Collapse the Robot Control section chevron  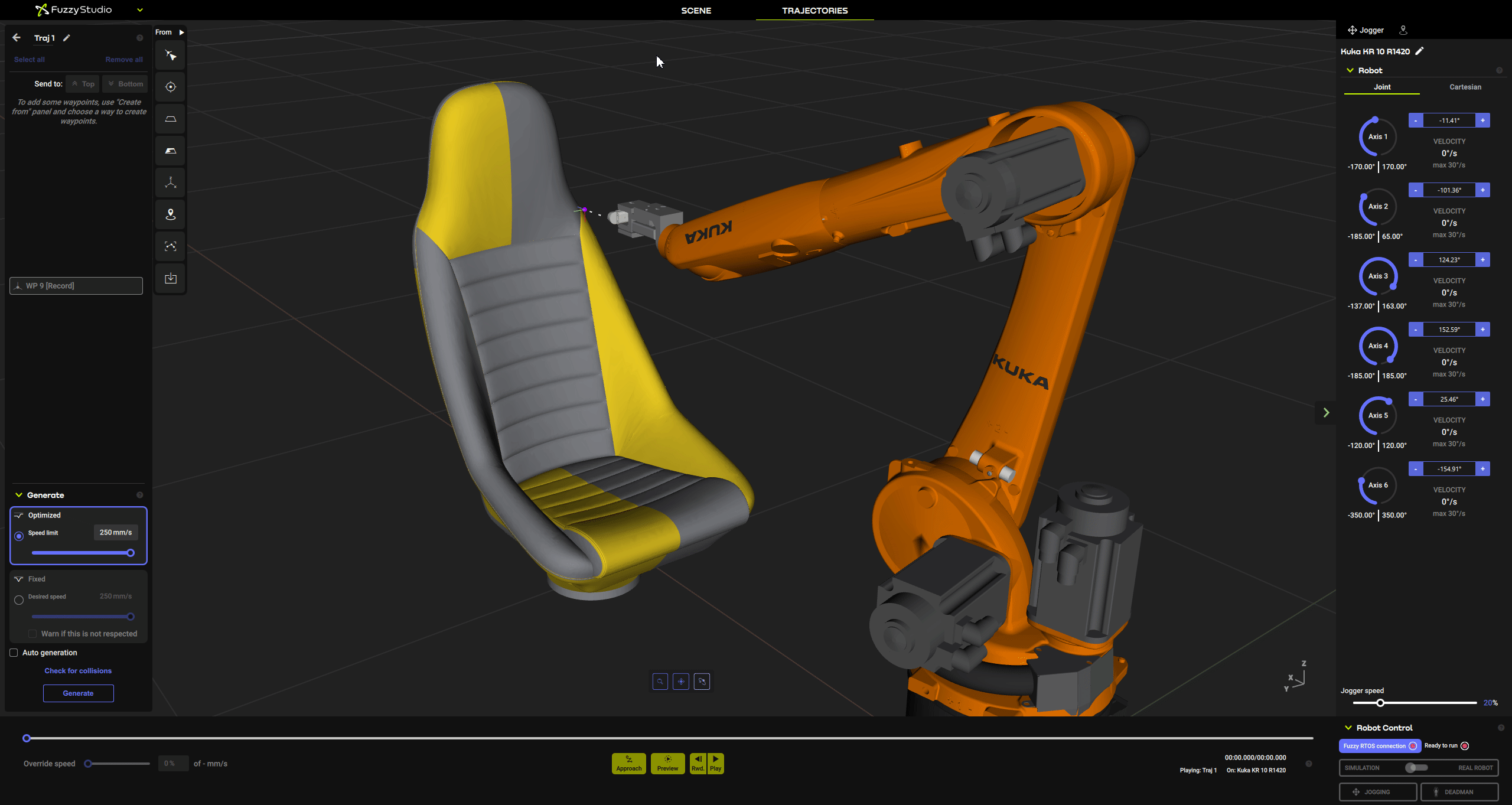[x=1348, y=728]
